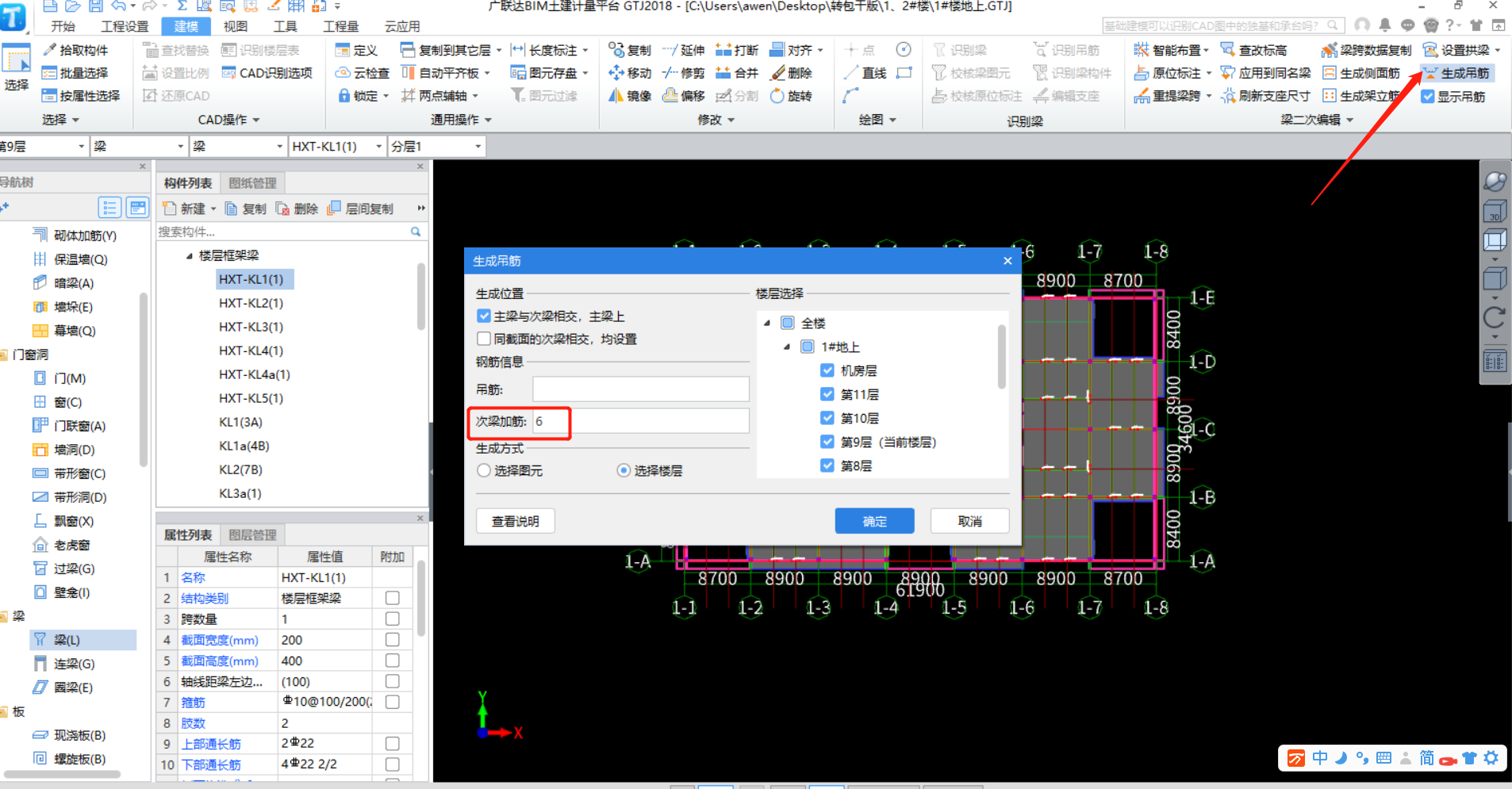This screenshot has width=1512, height=789.
Task: Switch to the 图层管理 tab
Action: (252, 535)
